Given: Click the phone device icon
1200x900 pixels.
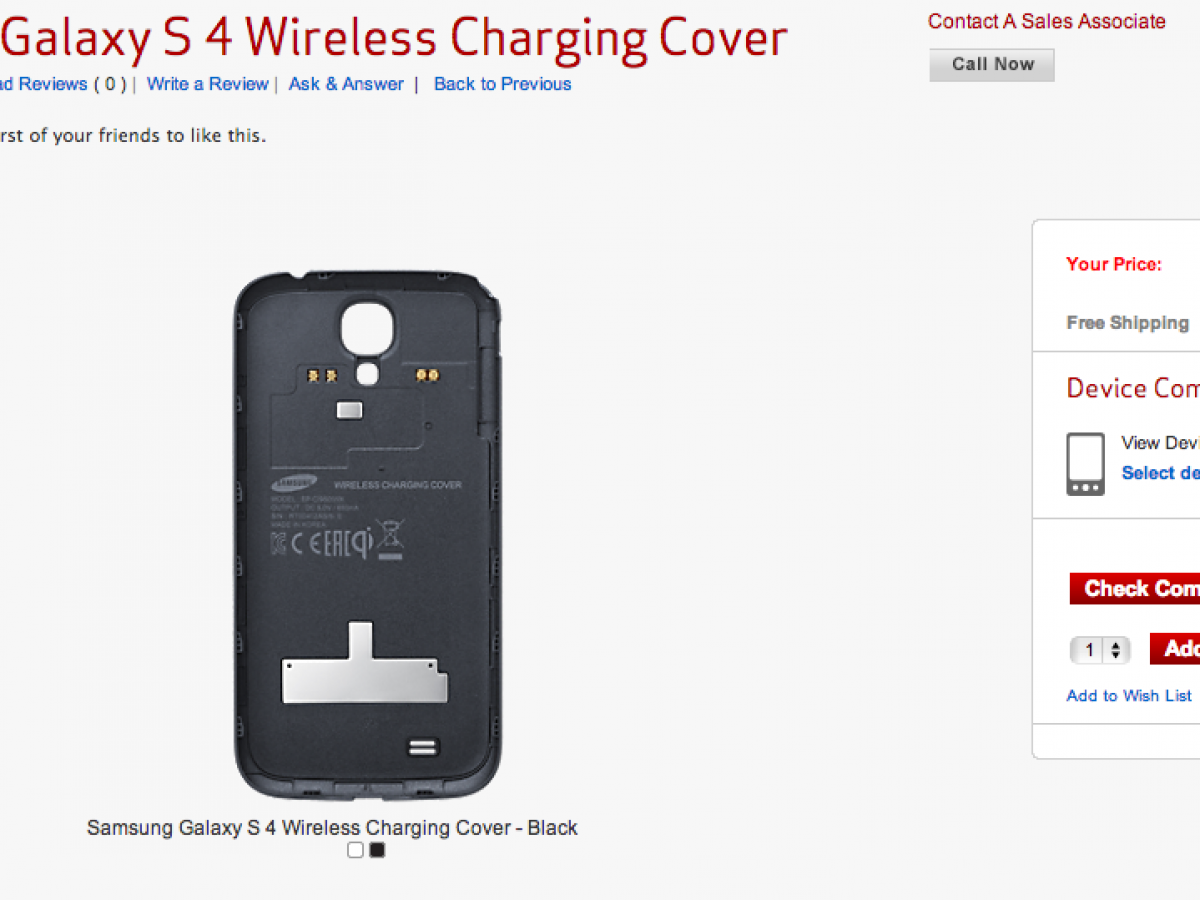Looking at the screenshot, I should [1086, 464].
